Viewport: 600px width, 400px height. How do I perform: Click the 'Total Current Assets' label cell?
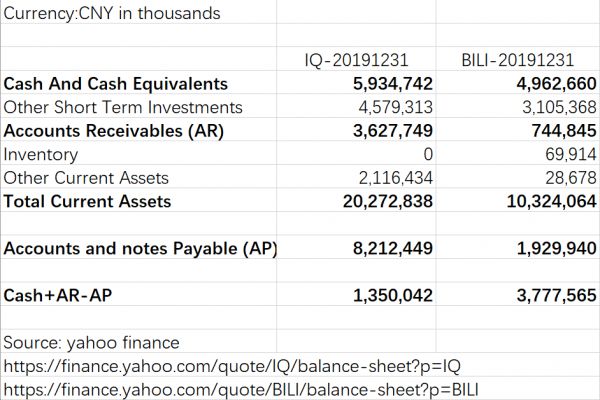click(x=88, y=201)
